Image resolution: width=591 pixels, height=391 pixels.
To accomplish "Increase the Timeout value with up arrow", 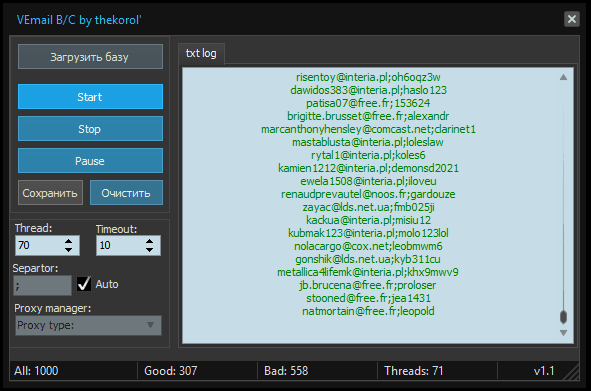I will 150,241.
